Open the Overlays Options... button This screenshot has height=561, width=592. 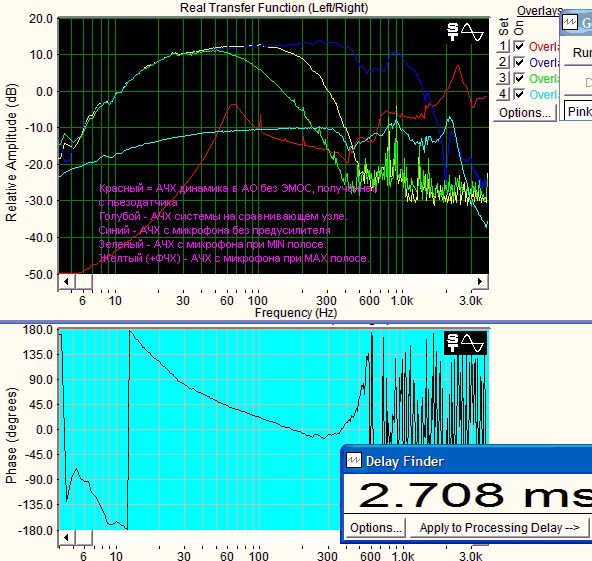tap(524, 113)
